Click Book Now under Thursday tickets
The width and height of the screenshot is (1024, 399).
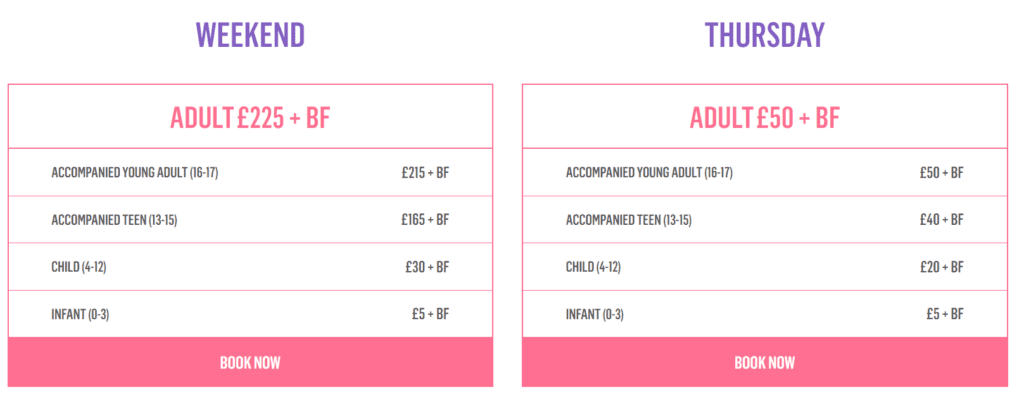click(x=765, y=362)
